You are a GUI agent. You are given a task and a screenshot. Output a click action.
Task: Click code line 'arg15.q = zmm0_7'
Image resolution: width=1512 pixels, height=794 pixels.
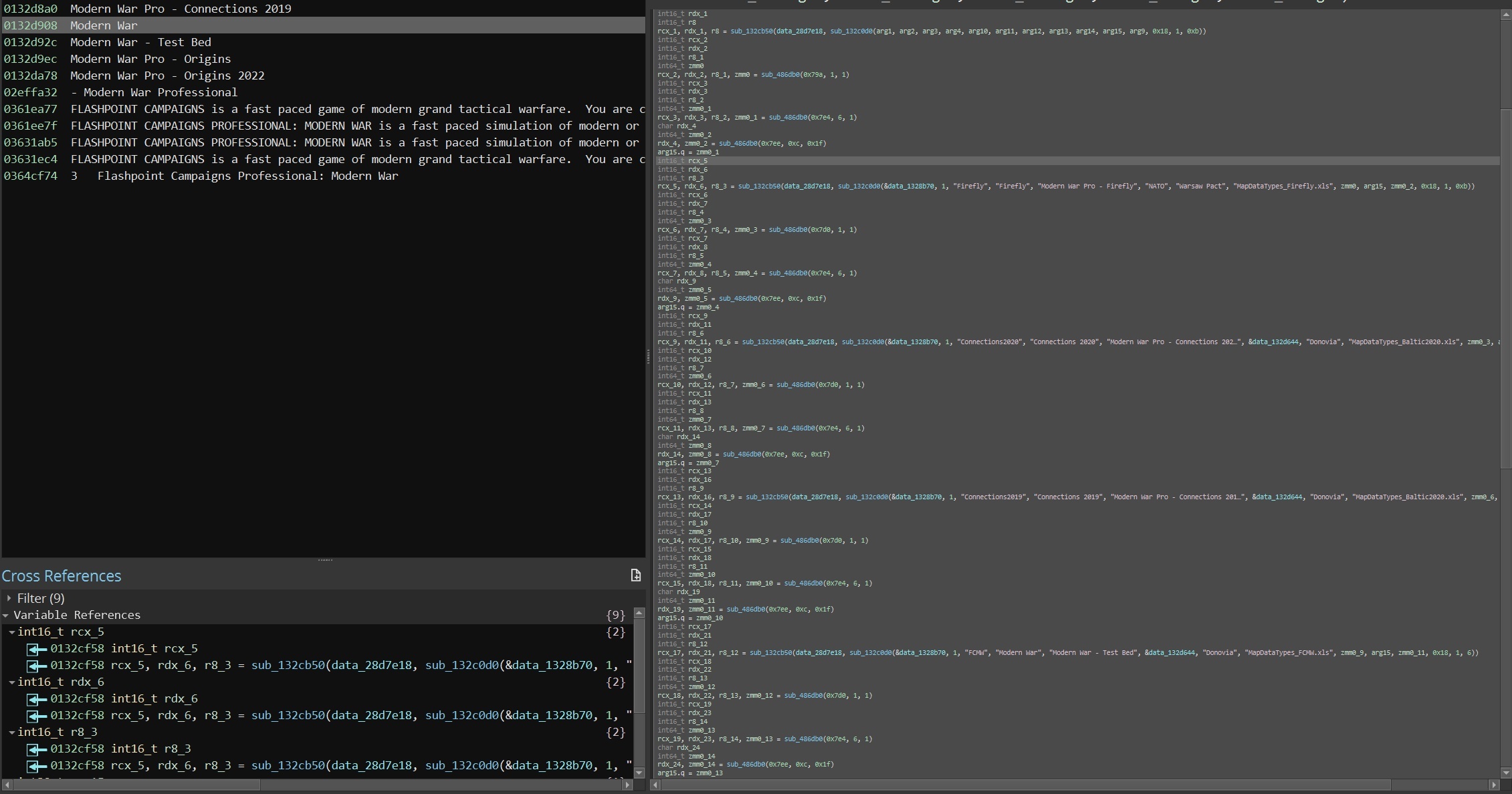pos(688,463)
